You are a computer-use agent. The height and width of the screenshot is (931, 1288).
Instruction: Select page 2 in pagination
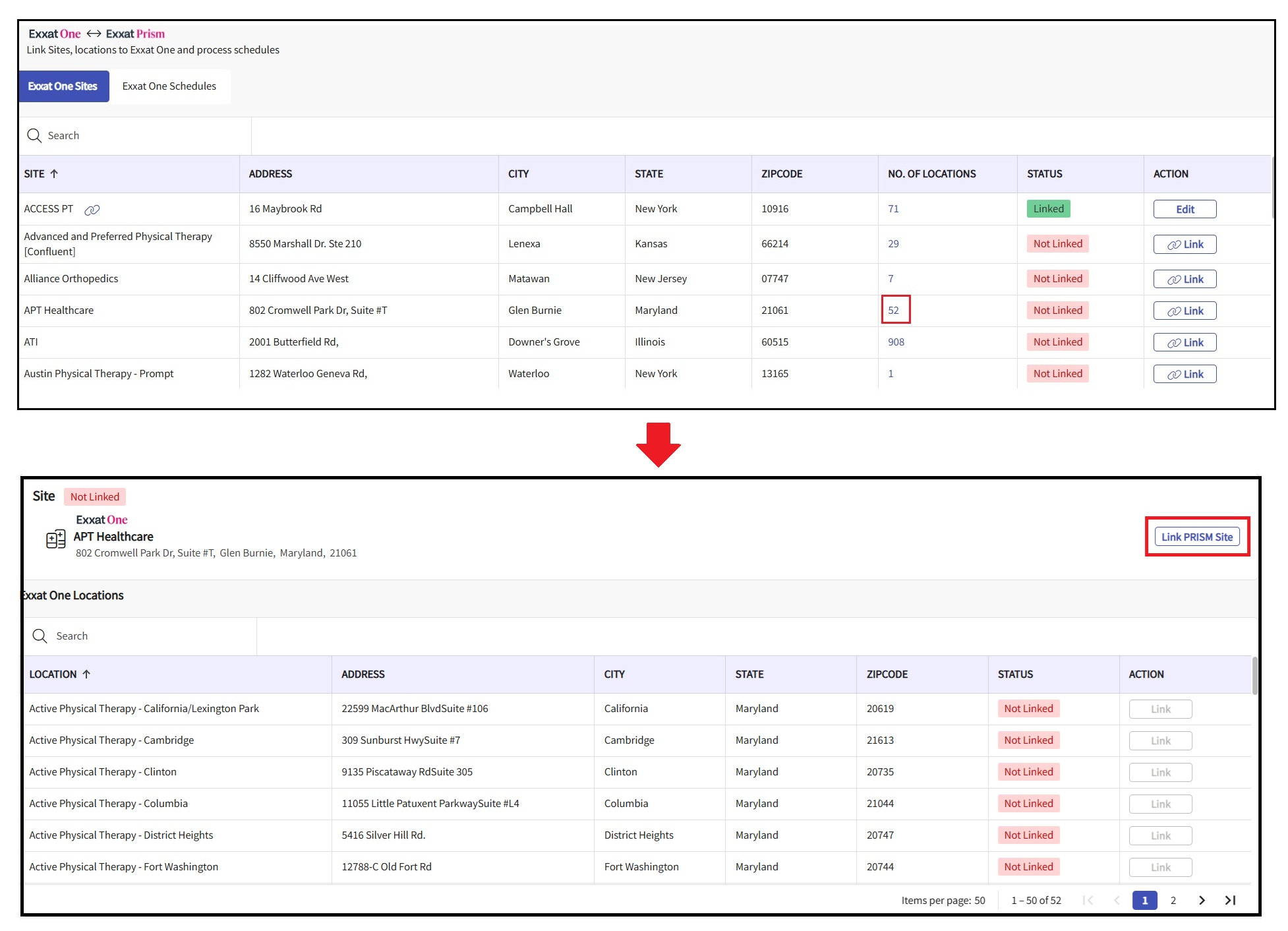click(x=1173, y=901)
